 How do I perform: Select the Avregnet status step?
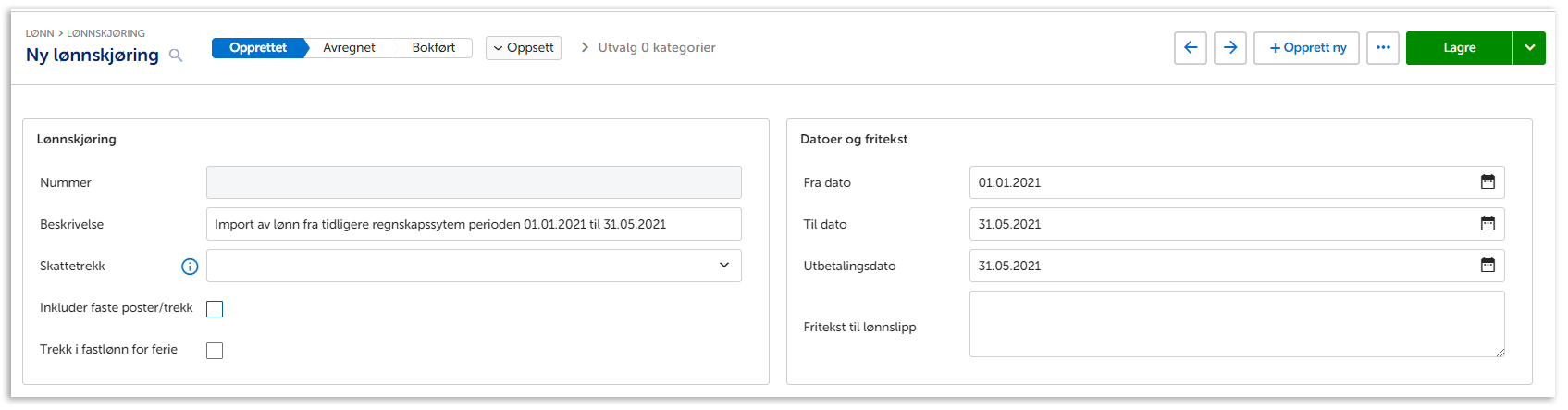(x=349, y=48)
